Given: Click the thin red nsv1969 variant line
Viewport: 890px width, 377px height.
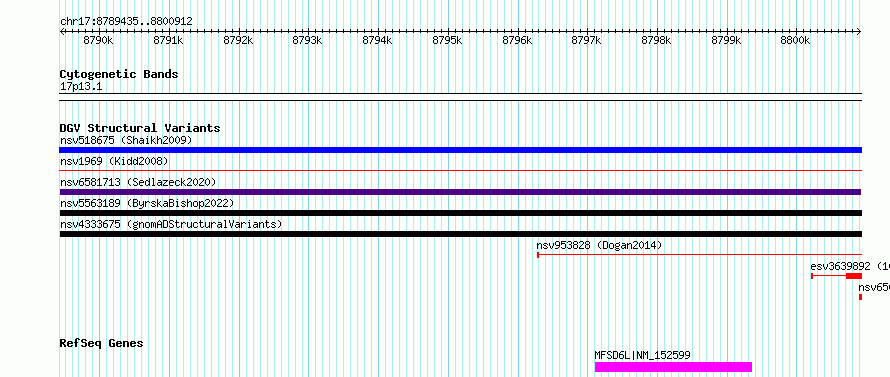Looking at the screenshot, I should click(x=460, y=170).
